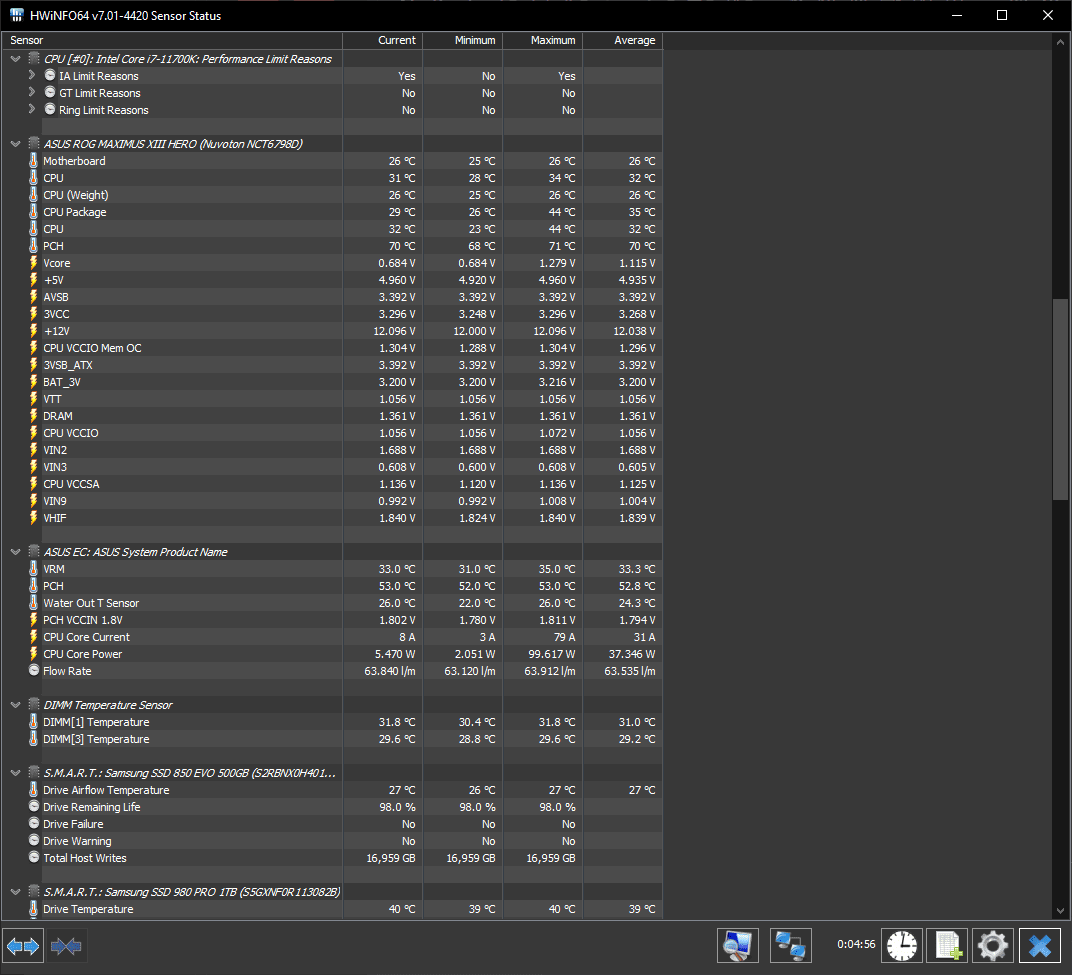Click the logging sheet with plus icon

948,946
